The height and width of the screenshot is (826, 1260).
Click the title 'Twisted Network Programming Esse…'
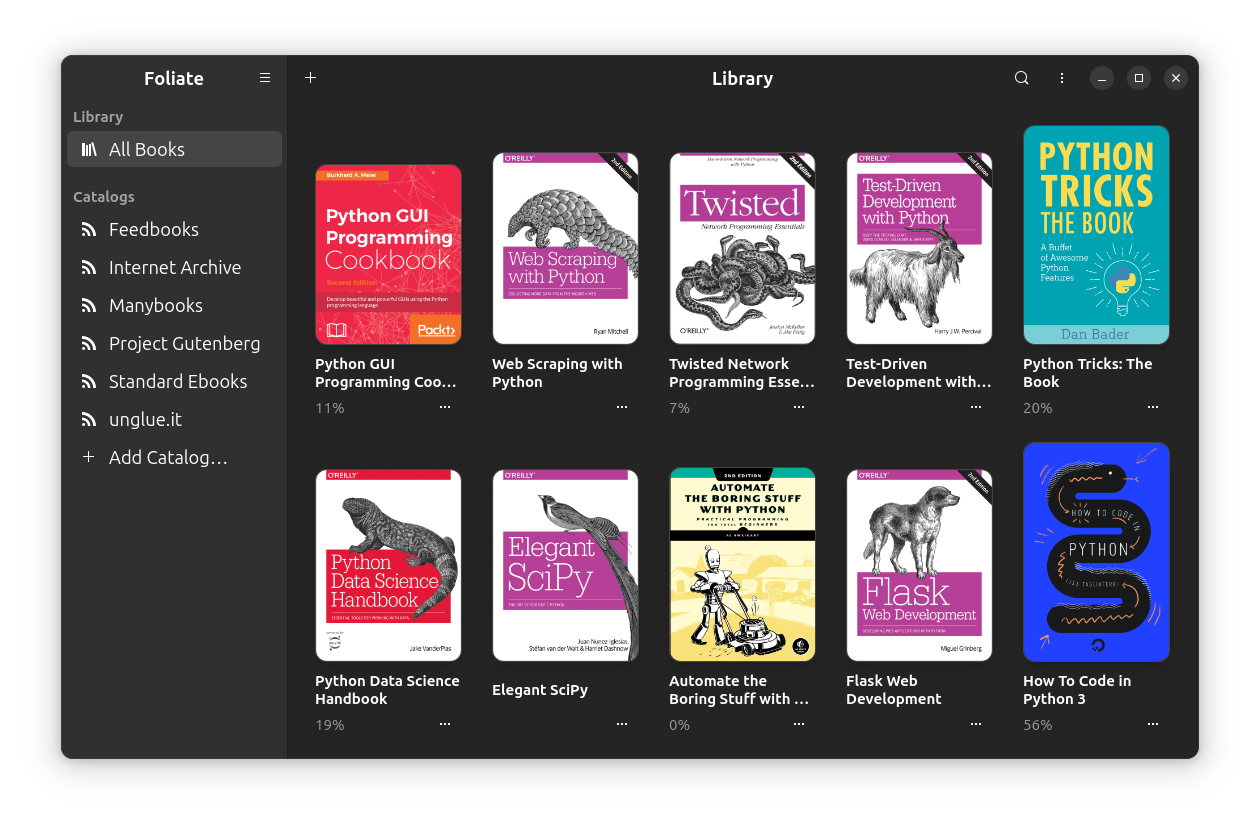[742, 373]
